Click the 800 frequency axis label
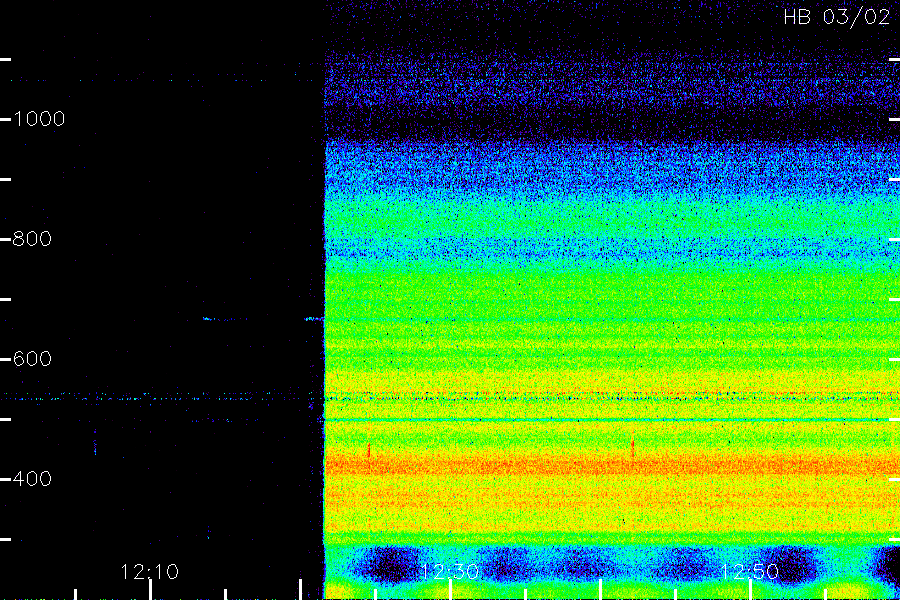Viewport: 900px width, 600px height. [x=32, y=239]
